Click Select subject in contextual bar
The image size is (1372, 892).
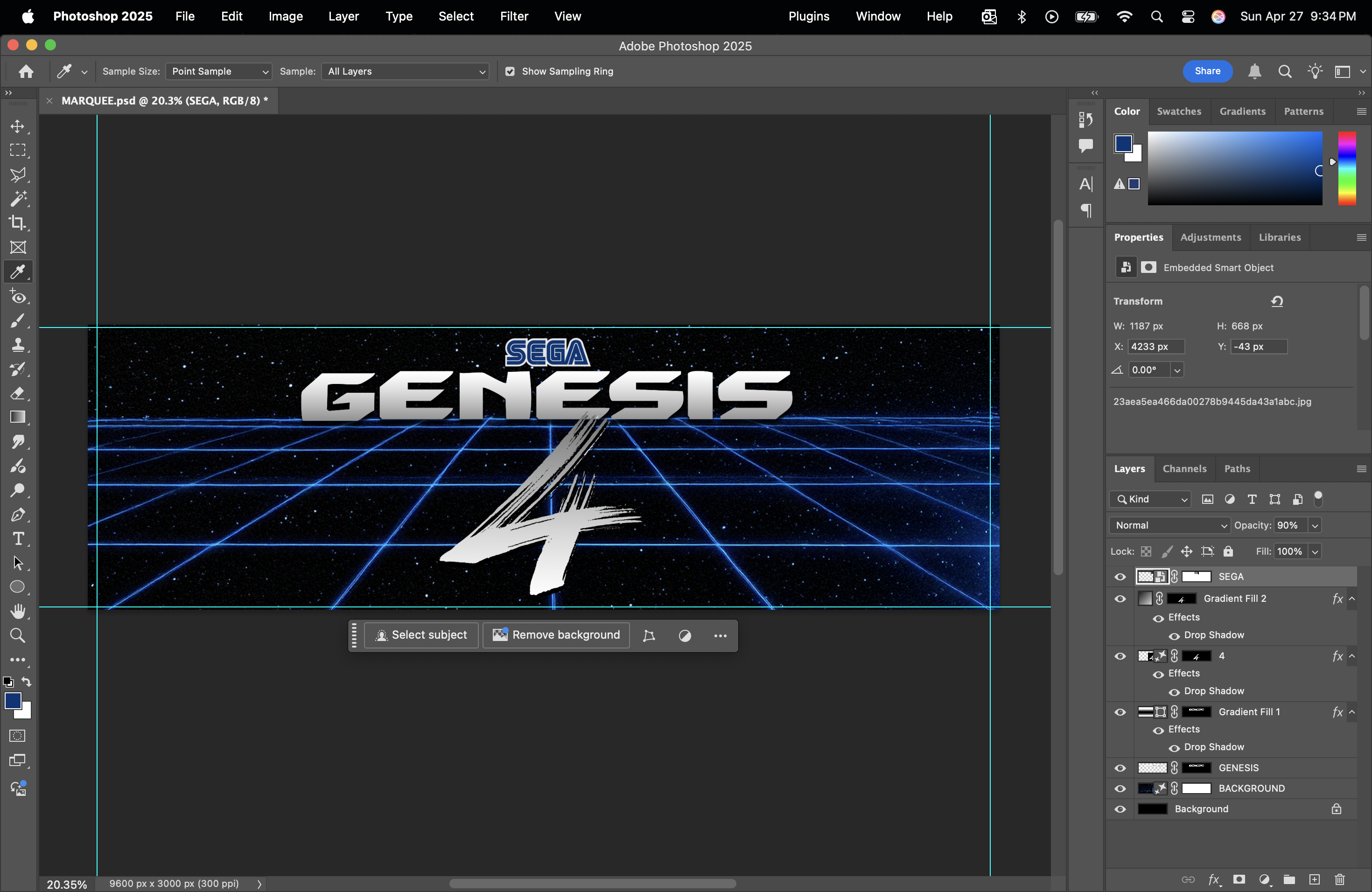[x=421, y=635]
